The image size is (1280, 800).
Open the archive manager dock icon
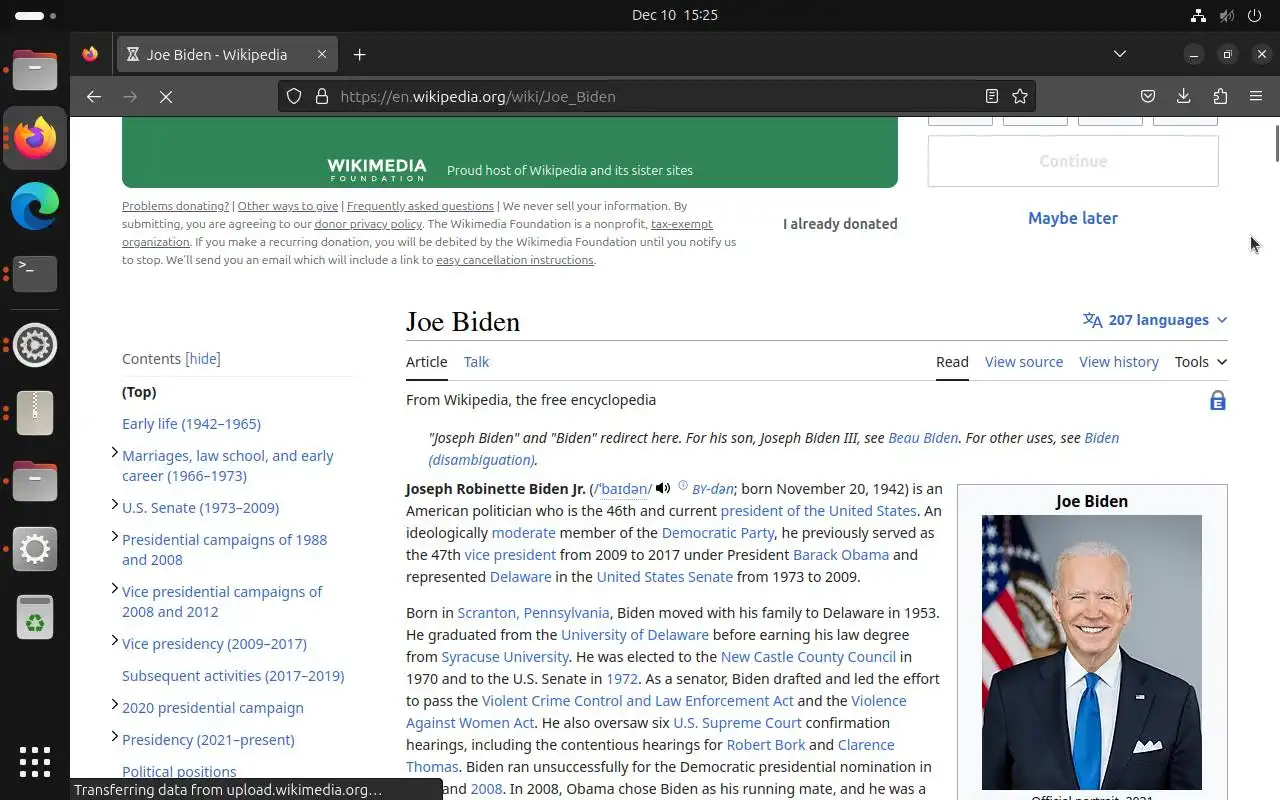point(35,412)
